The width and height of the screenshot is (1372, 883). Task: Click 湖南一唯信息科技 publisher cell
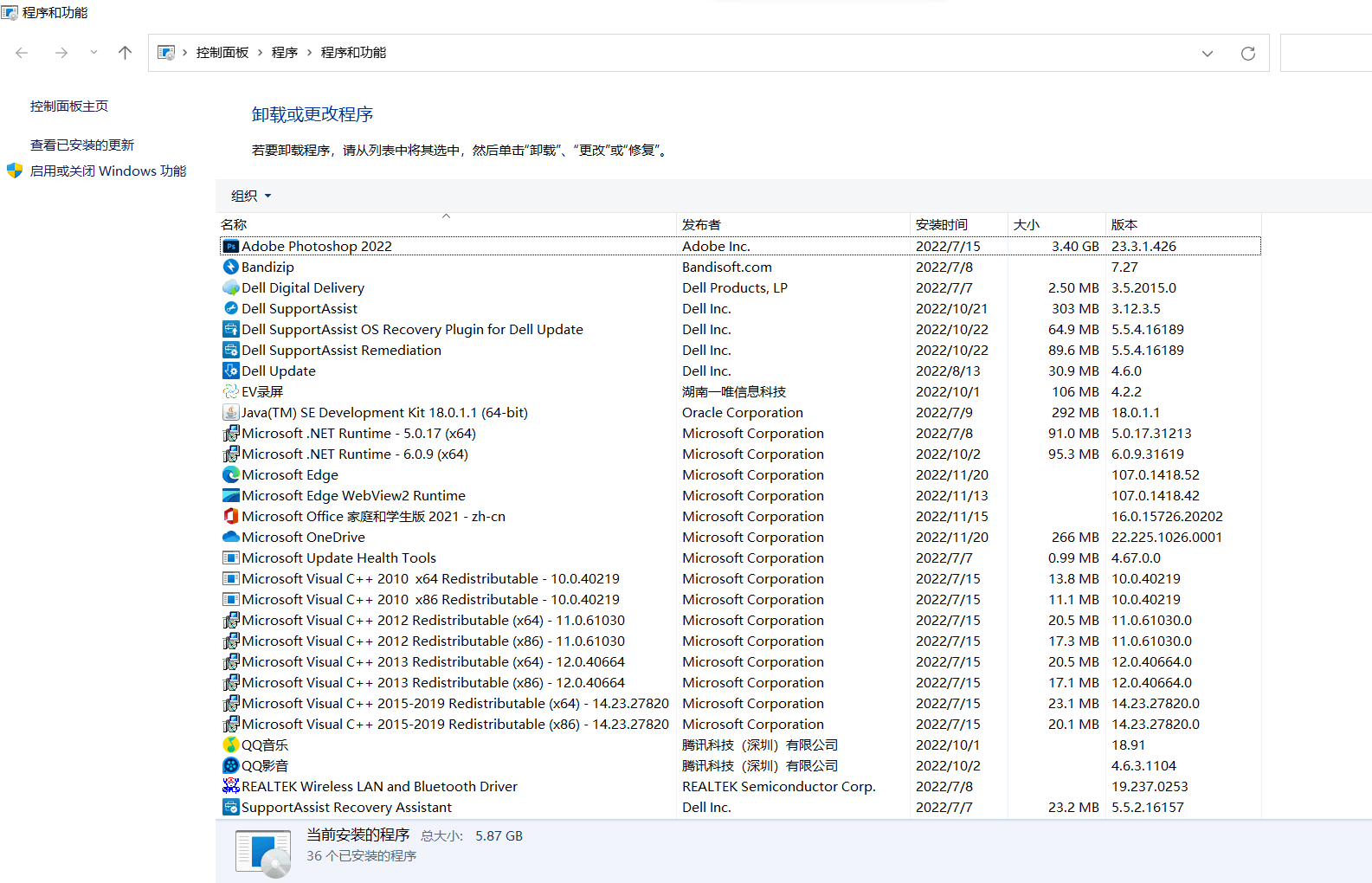click(734, 392)
